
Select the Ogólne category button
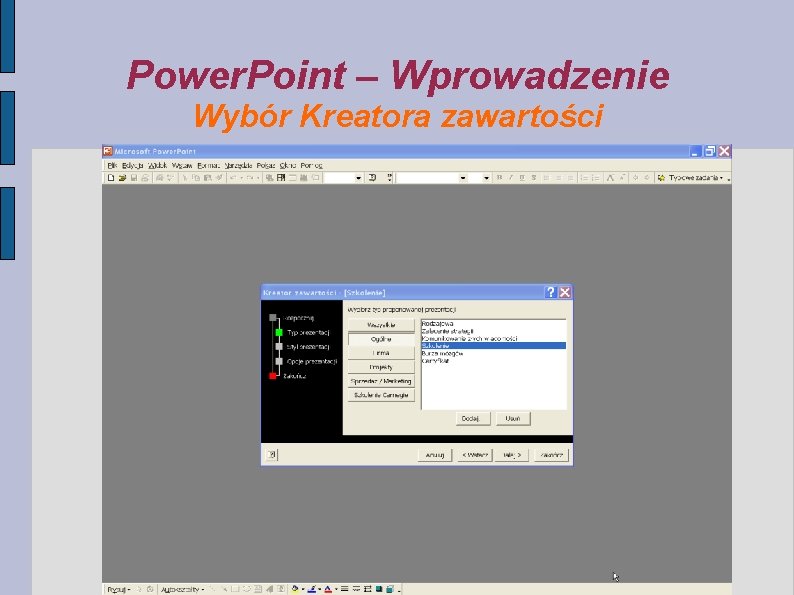pos(381,339)
